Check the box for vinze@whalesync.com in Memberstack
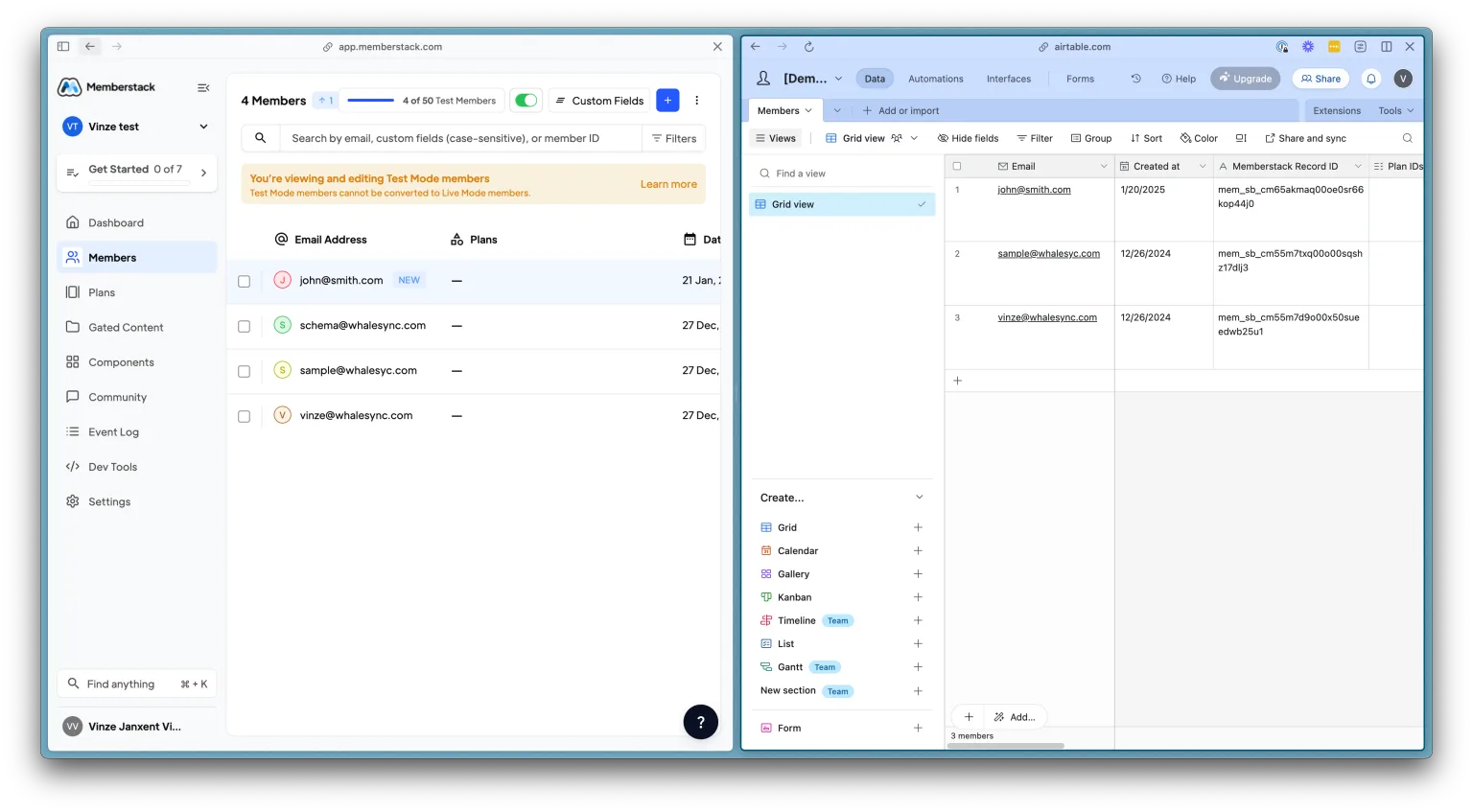The image size is (1473, 812). click(x=244, y=416)
